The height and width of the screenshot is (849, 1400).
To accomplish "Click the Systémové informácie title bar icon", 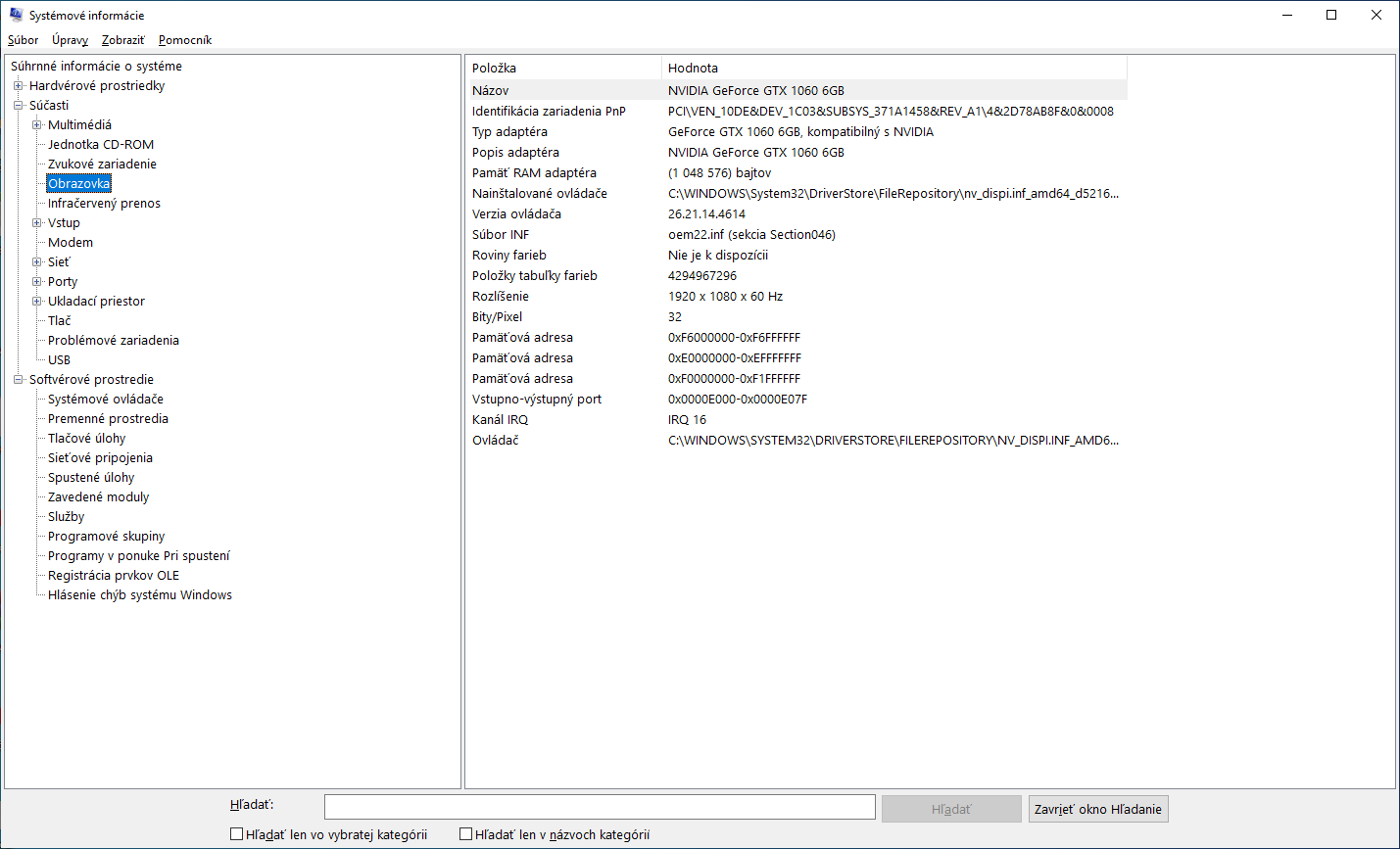I will (x=16, y=15).
